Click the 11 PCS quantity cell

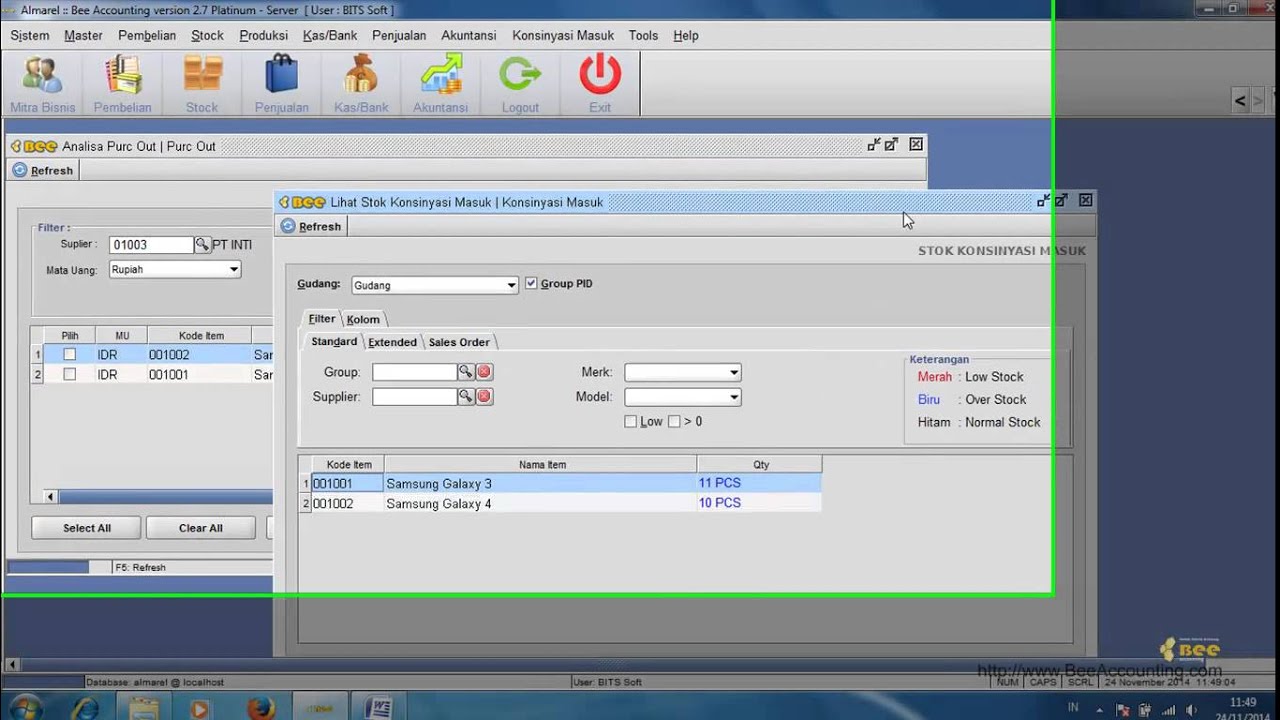tap(759, 483)
